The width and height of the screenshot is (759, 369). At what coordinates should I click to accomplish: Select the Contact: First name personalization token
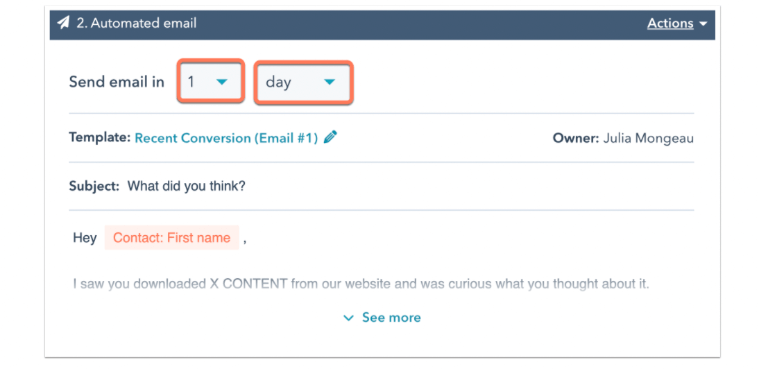[x=172, y=238]
